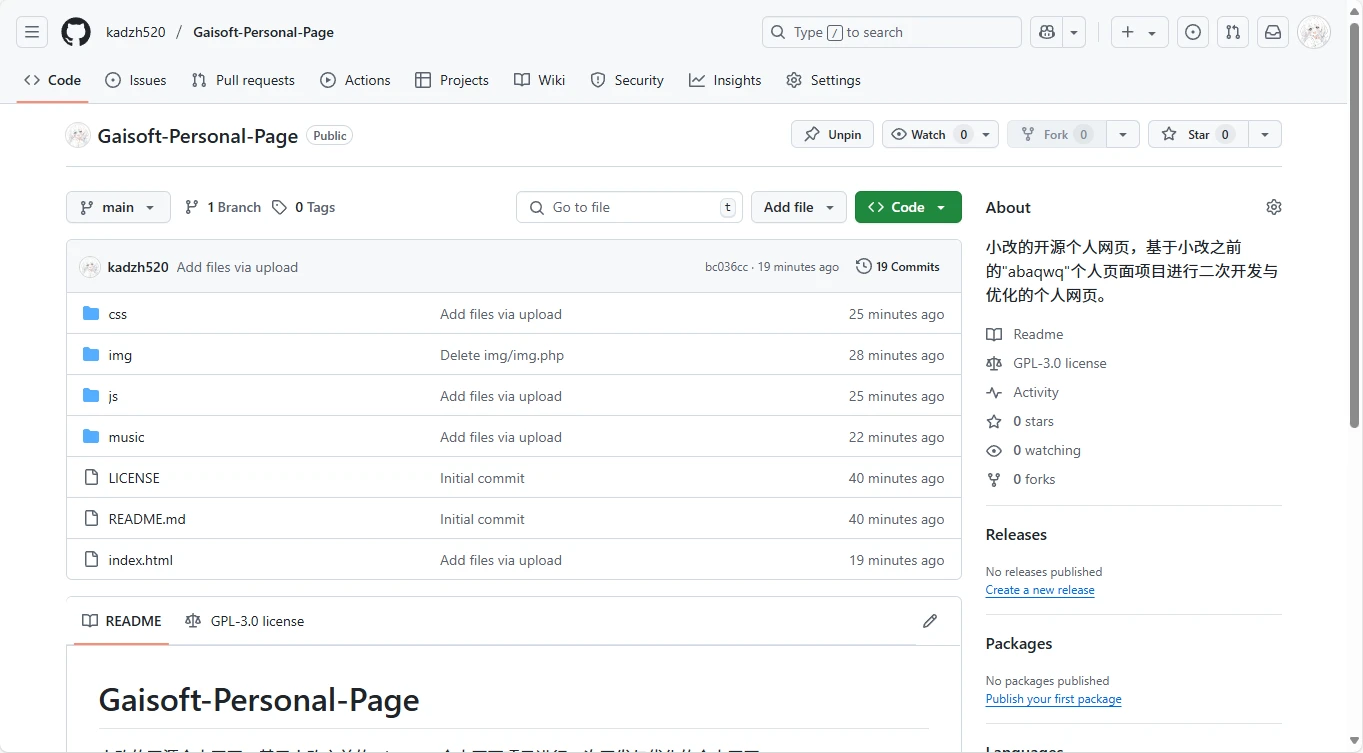Open Readme link in About sidebar
The image size is (1363, 753).
coord(1025,334)
